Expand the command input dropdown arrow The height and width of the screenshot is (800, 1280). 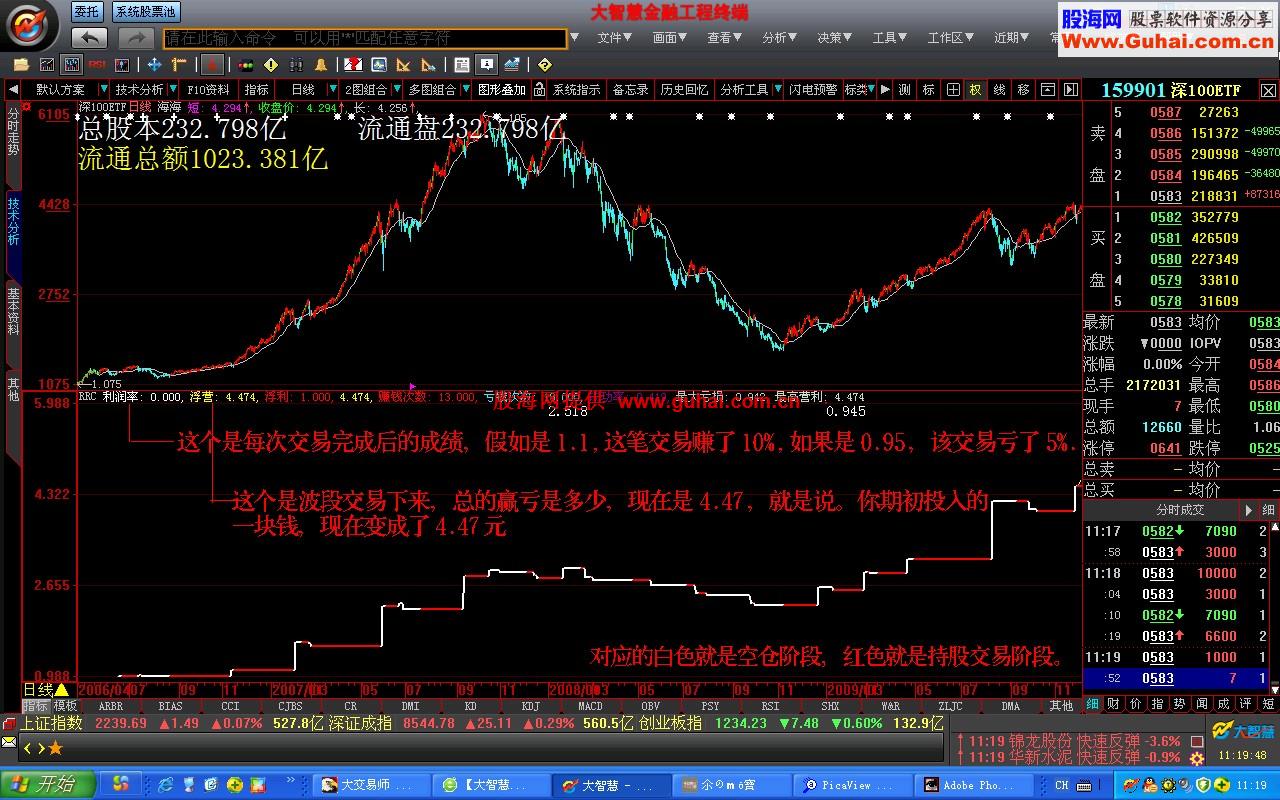coord(574,38)
